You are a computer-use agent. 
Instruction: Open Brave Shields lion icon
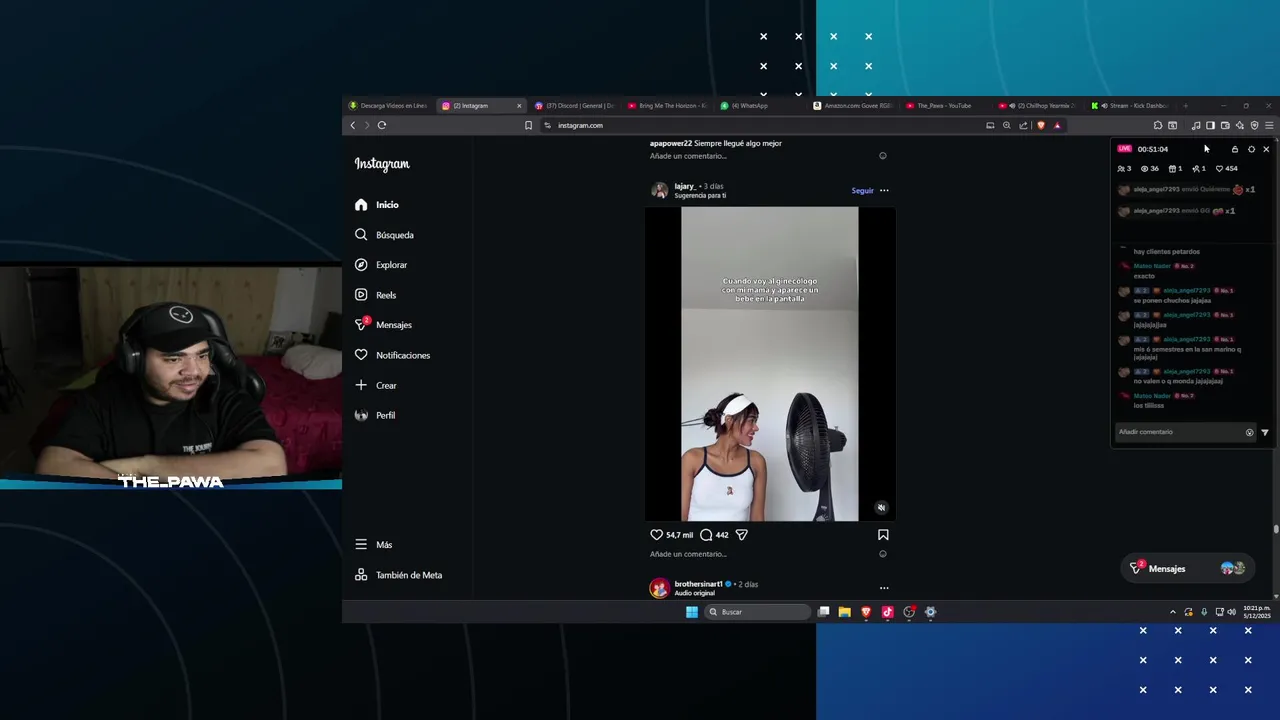[1041, 125]
